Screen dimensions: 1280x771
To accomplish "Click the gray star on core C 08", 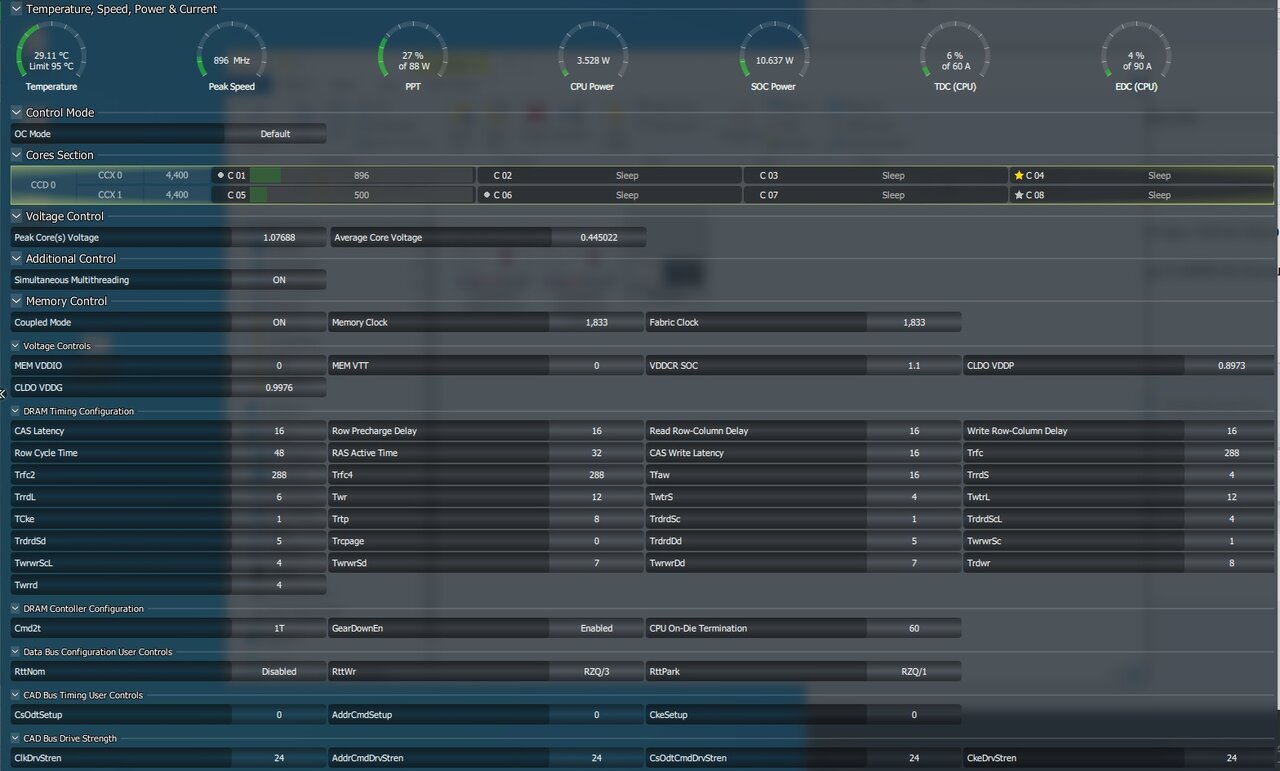I will [1019, 195].
